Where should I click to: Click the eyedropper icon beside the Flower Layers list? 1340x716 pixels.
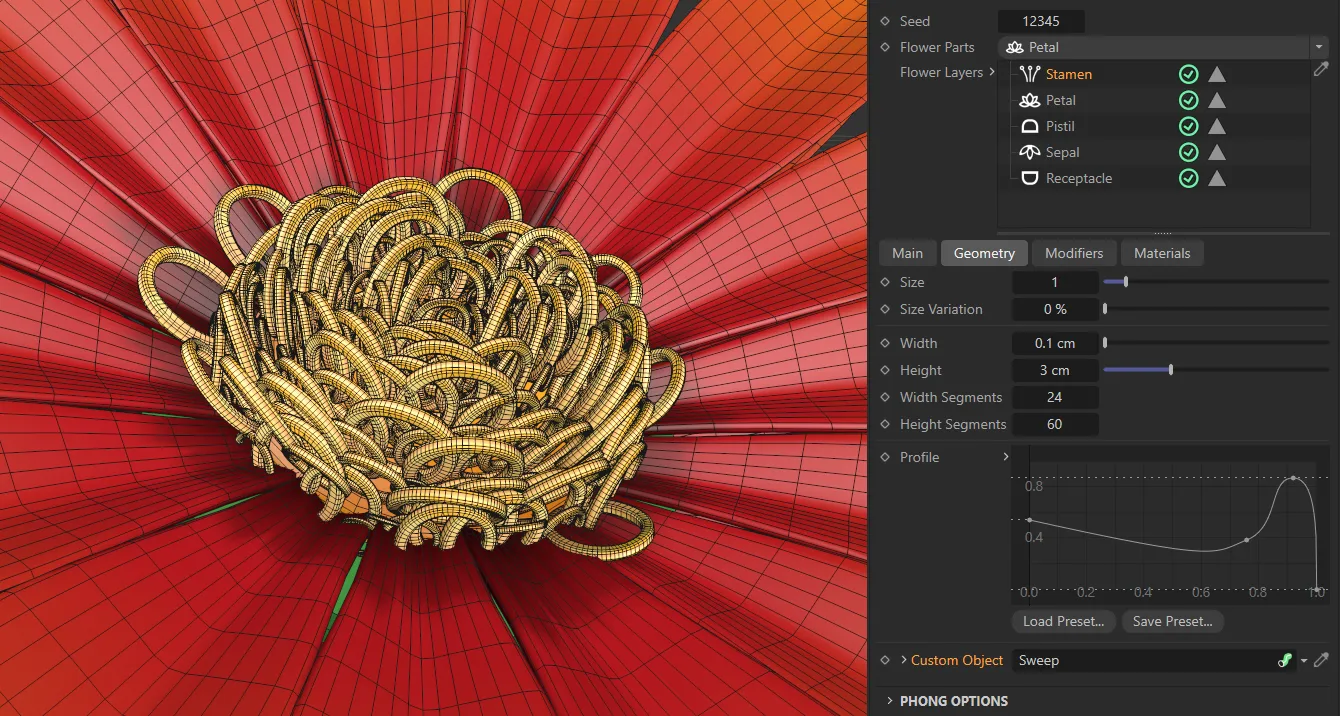pos(1321,69)
